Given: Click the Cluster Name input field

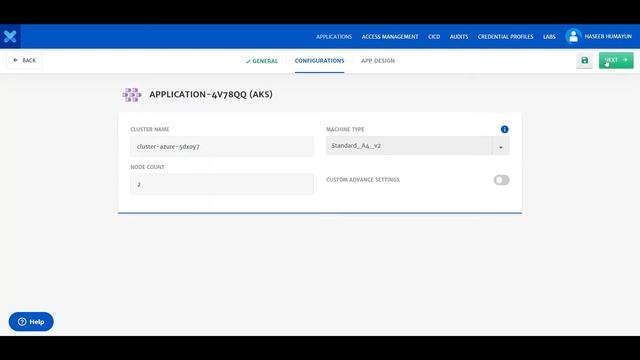Looking at the screenshot, I should [222, 147].
